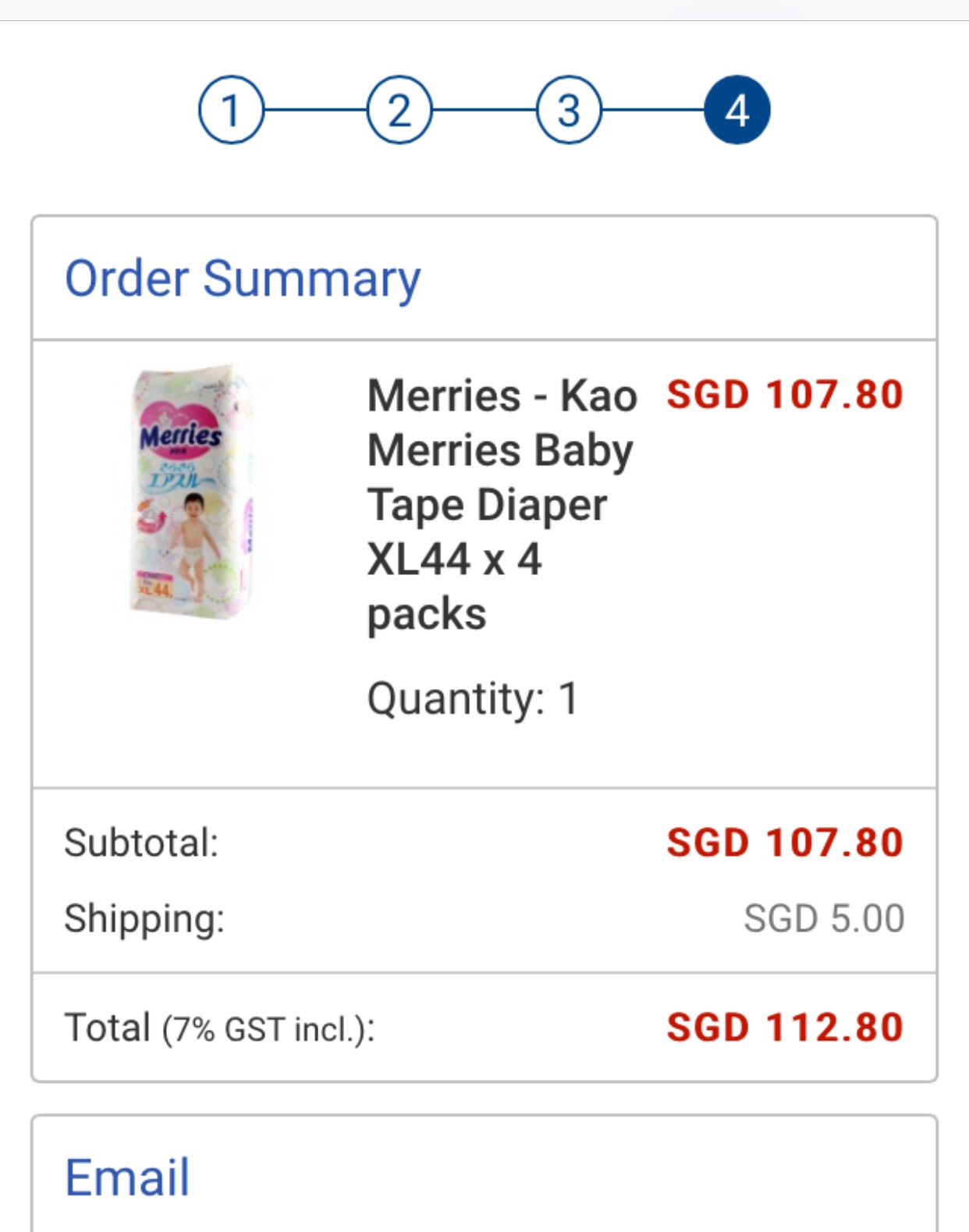Click the item price beside the product title
This screenshot has width=969, height=1232.
[785, 395]
